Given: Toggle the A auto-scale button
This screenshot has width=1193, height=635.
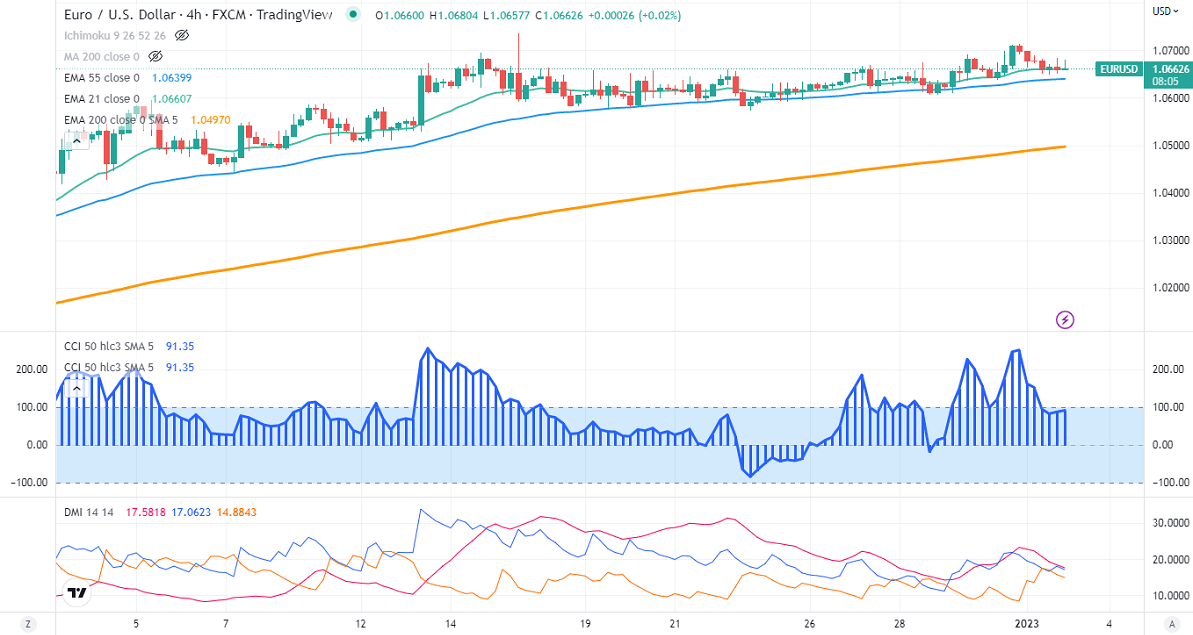Looking at the screenshot, I should pyautogui.click(x=1173, y=624).
